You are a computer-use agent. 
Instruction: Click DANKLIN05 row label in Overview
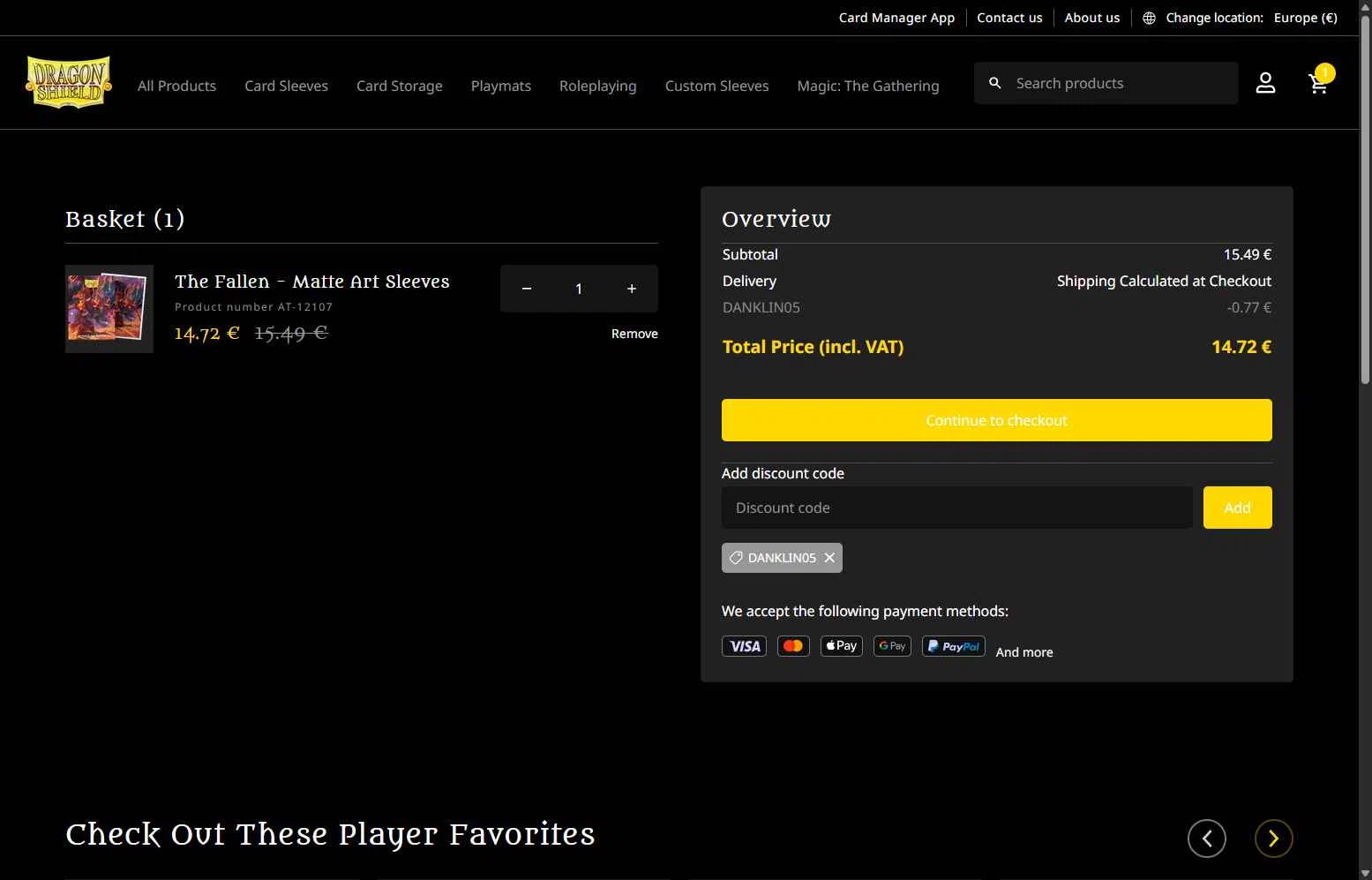[761, 307]
